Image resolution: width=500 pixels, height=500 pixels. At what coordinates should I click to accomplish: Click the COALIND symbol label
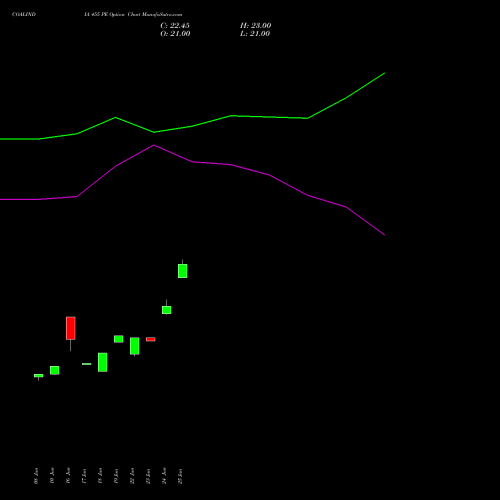[24, 15]
